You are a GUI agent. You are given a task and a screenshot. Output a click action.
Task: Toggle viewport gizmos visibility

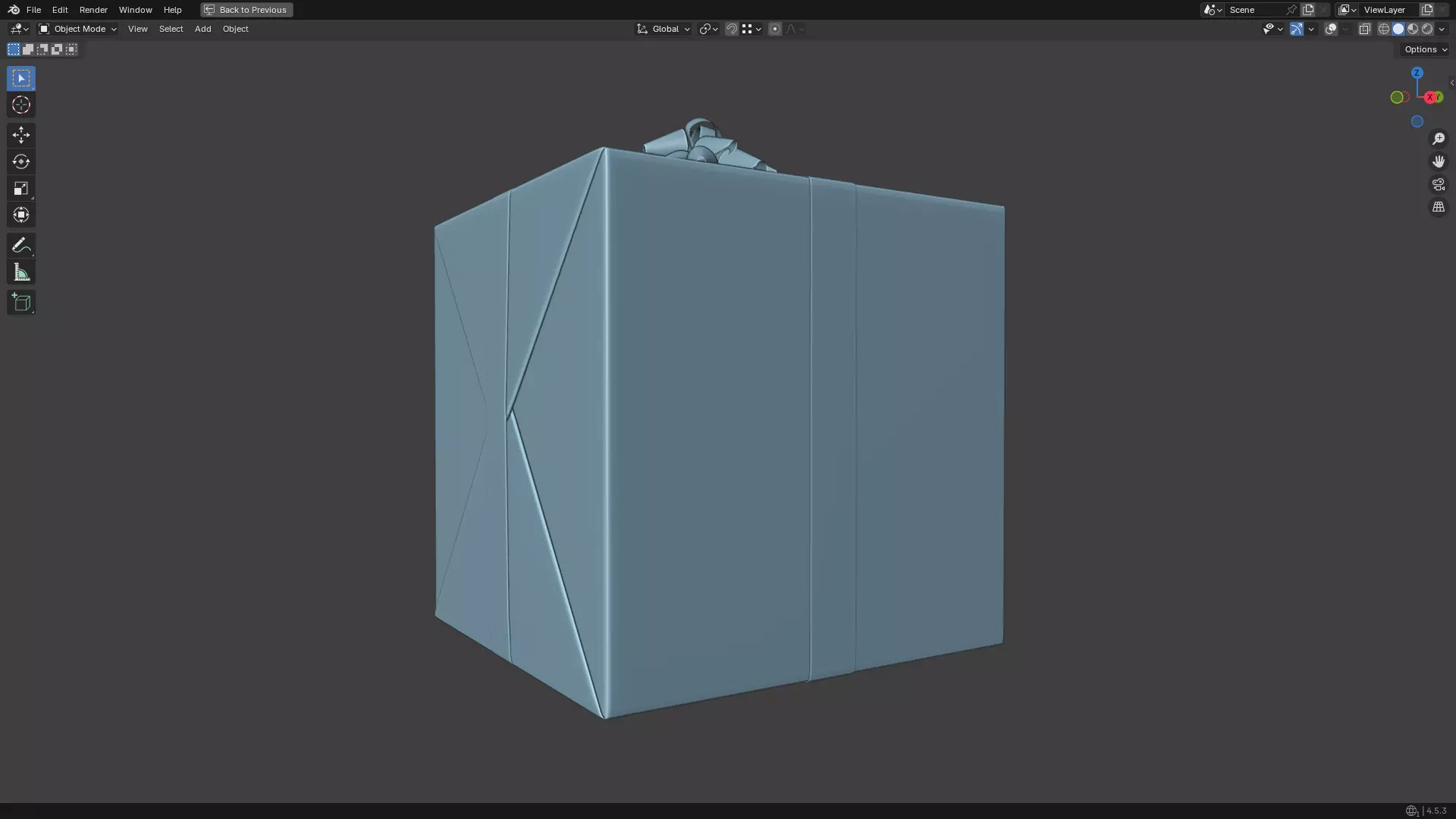pos(1296,29)
